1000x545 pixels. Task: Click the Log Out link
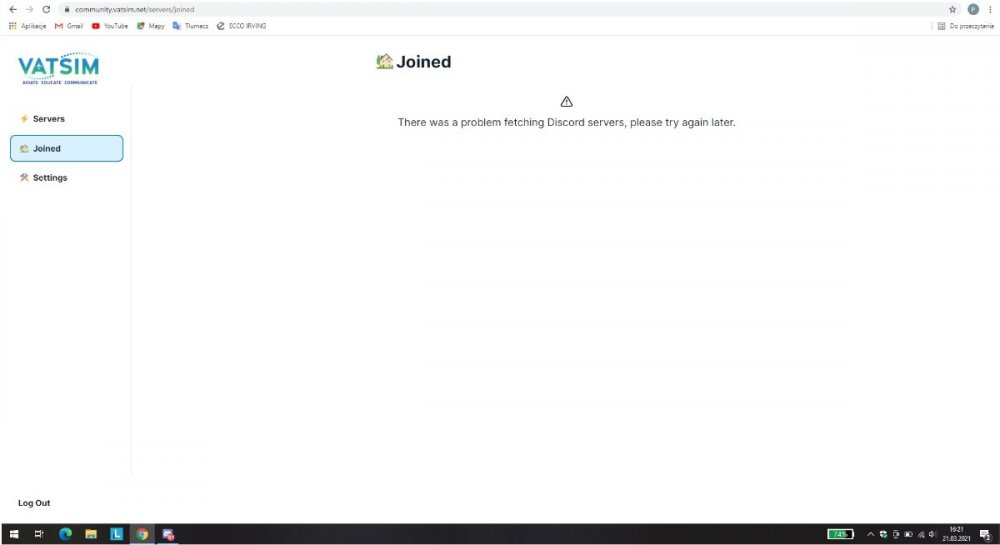34,503
